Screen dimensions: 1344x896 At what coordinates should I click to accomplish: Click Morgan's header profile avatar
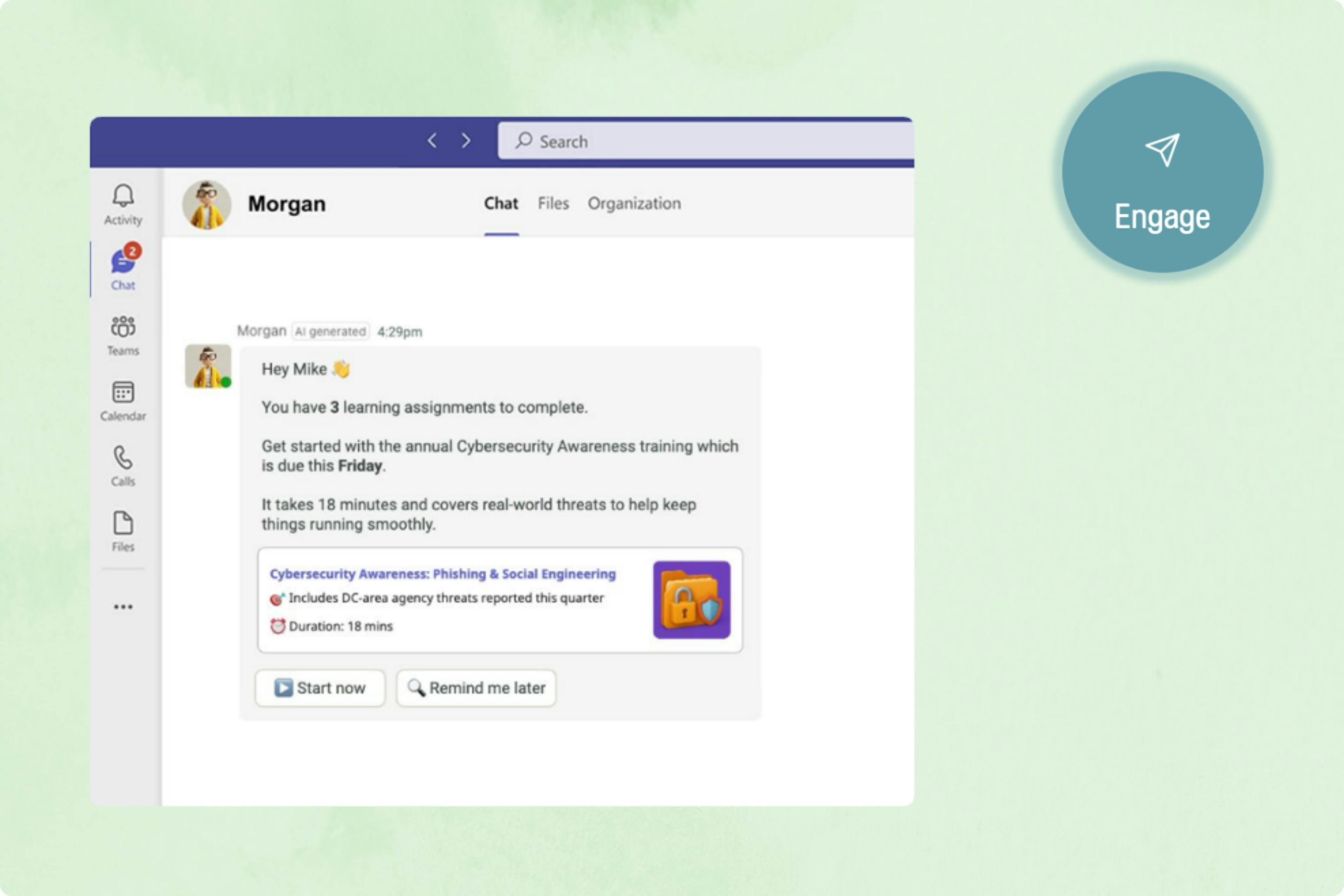(206, 204)
